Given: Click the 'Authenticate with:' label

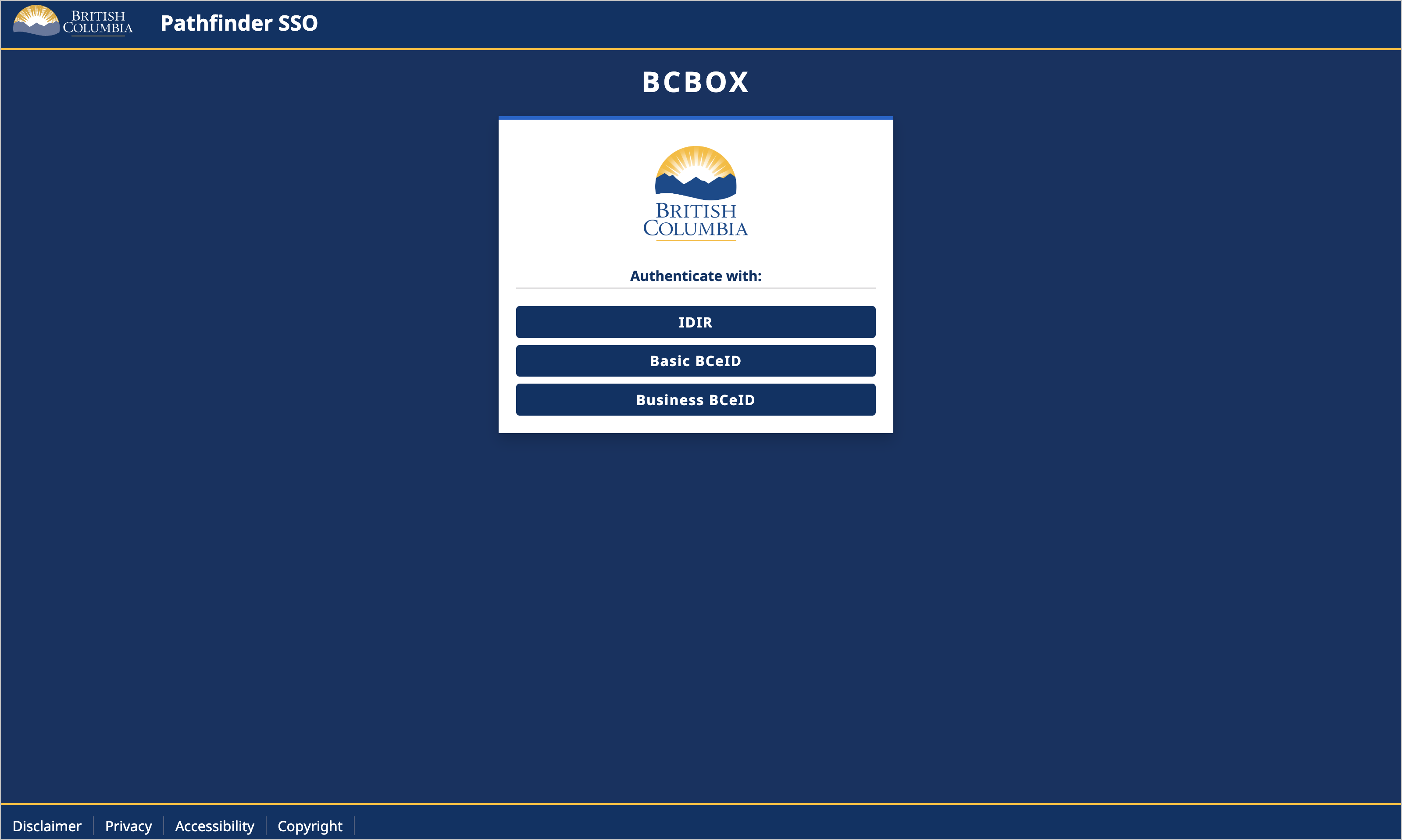Looking at the screenshot, I should point(696,276).
